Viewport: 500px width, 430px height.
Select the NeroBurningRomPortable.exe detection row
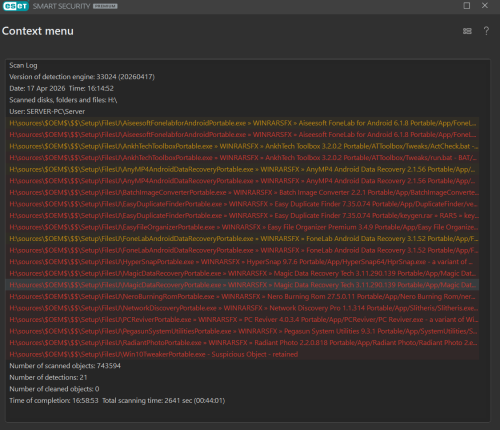[x=242, y=297]
